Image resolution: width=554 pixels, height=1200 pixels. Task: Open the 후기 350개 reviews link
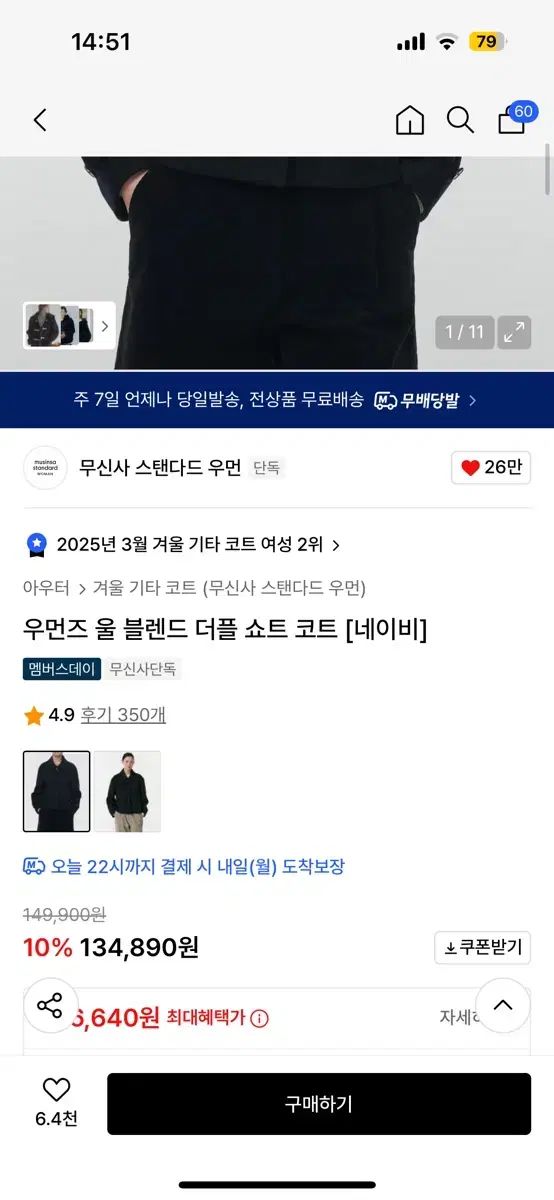[124, 715]
